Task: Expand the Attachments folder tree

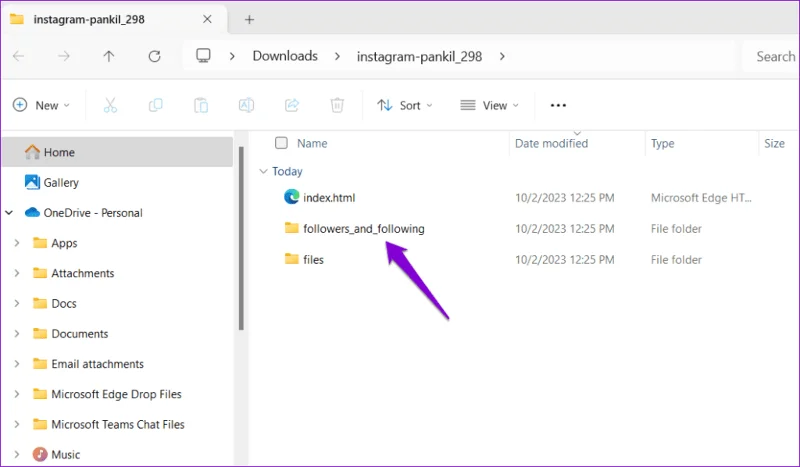Action: coord(17,273)
